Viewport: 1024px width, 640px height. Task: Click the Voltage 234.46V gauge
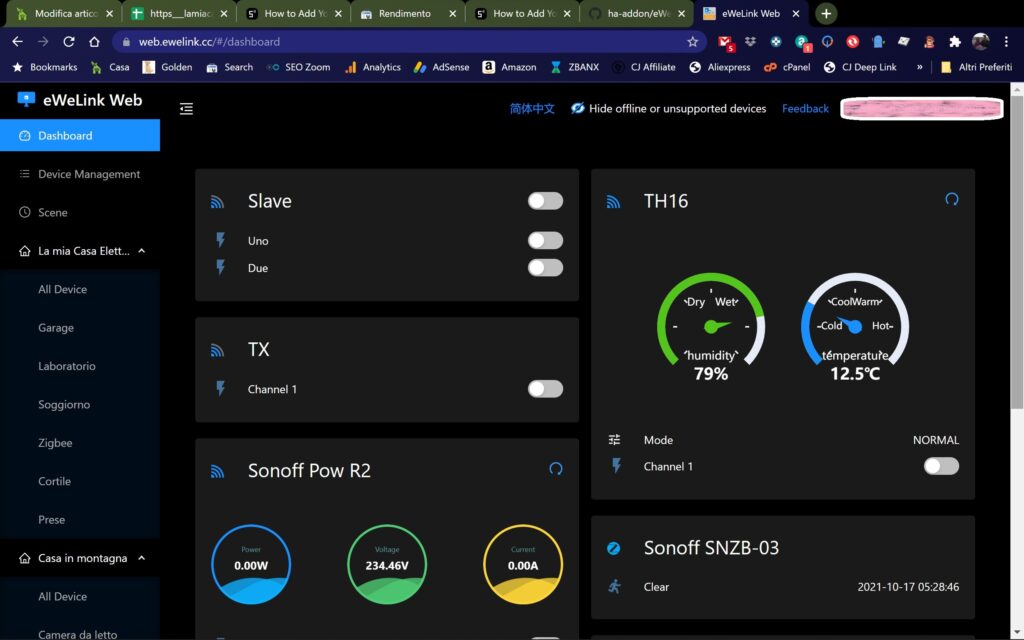387,564
